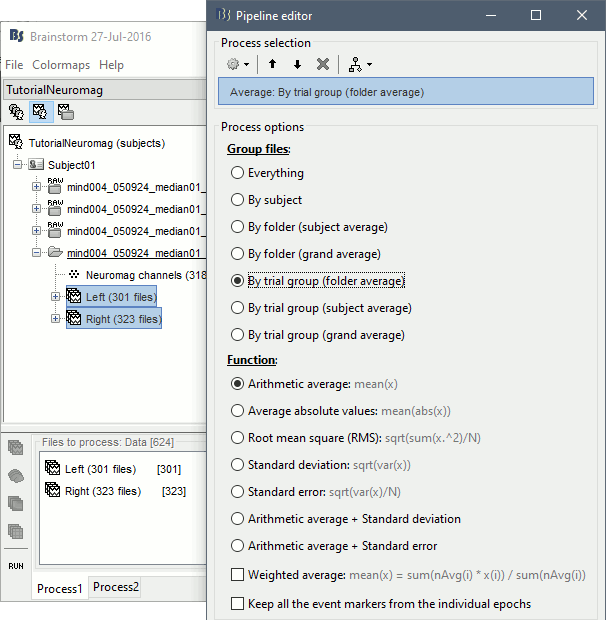Viewport: 606px width, 620px height.
Task: Move the selected process up
Action: [x=272, y=64]
